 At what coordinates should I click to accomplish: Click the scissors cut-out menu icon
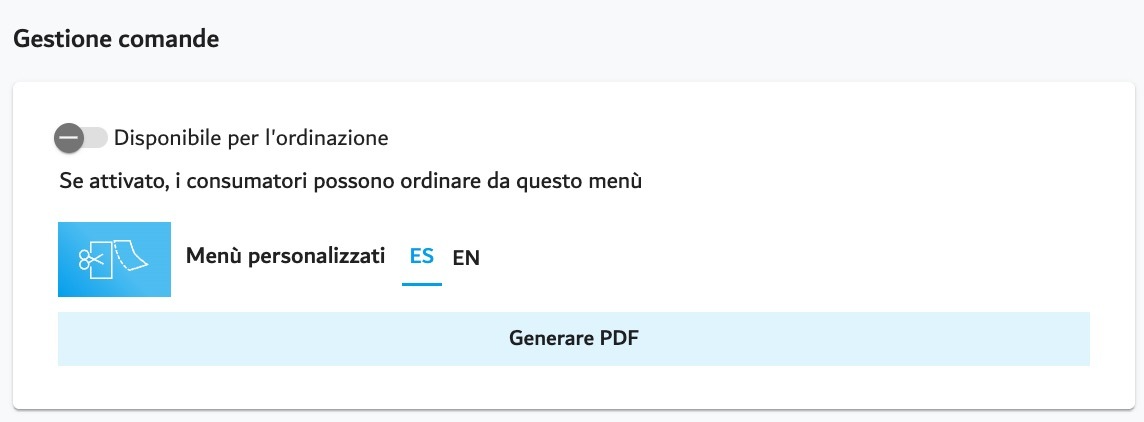114,259
